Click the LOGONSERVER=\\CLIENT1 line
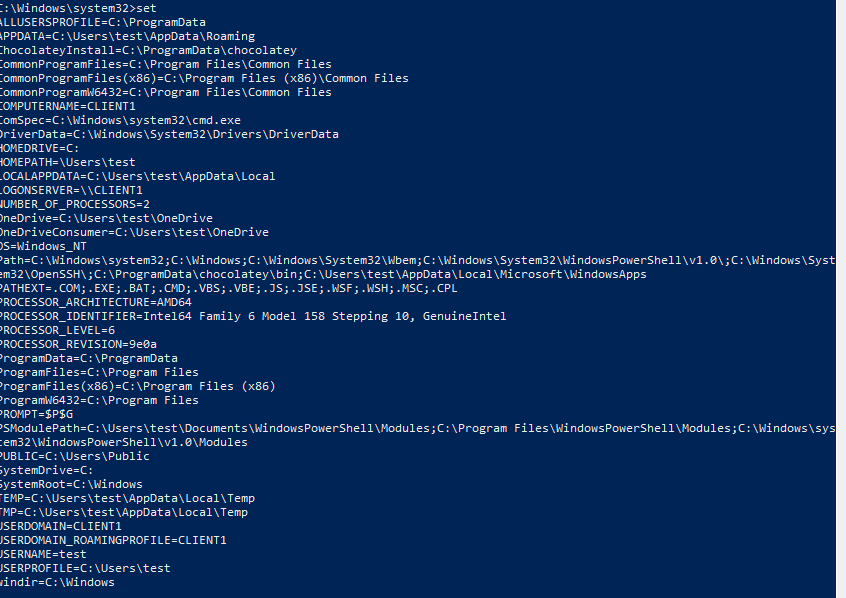846x598 pixels. coord(71,191)
